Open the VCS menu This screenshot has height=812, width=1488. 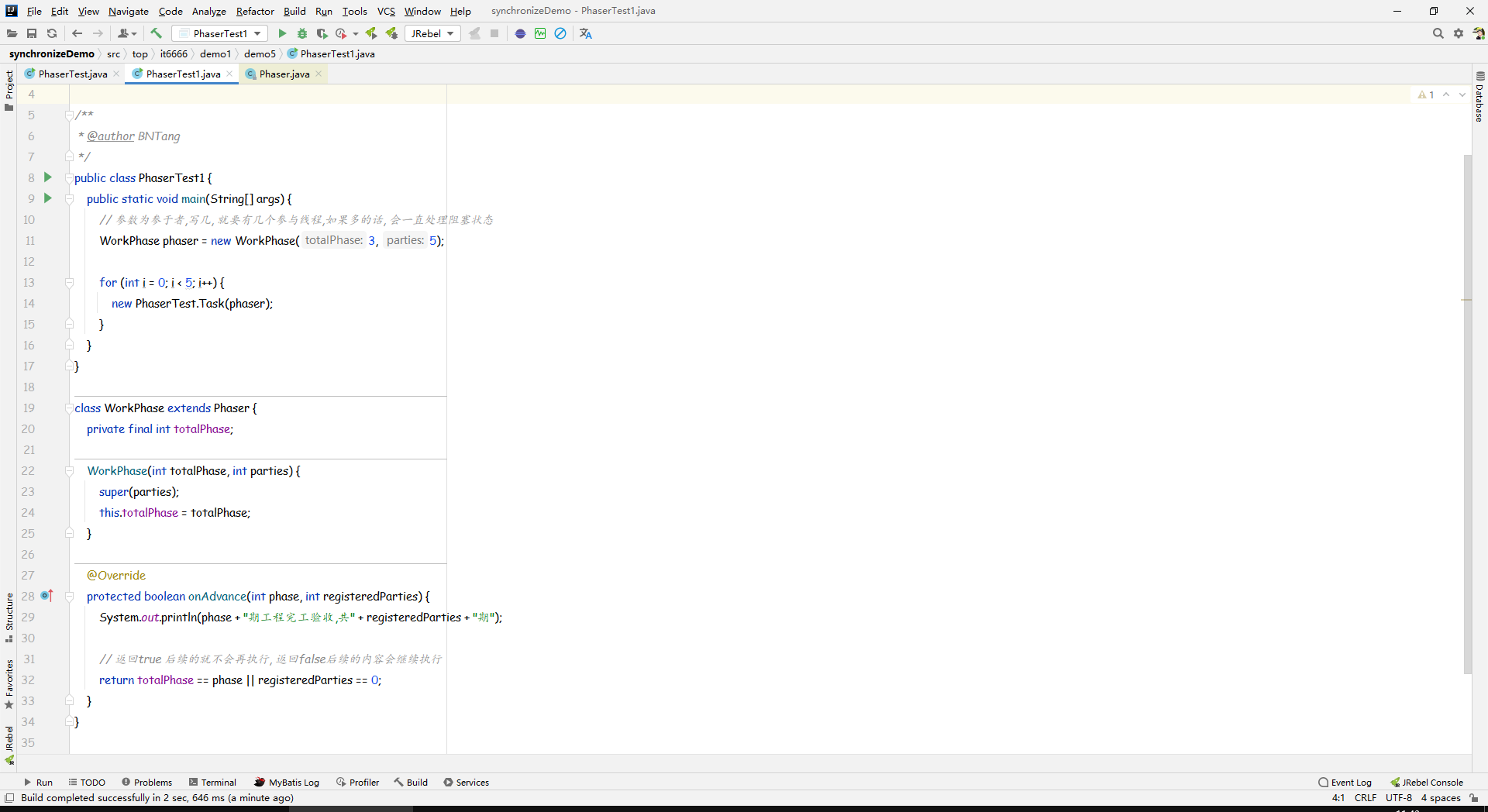point(386,11)
